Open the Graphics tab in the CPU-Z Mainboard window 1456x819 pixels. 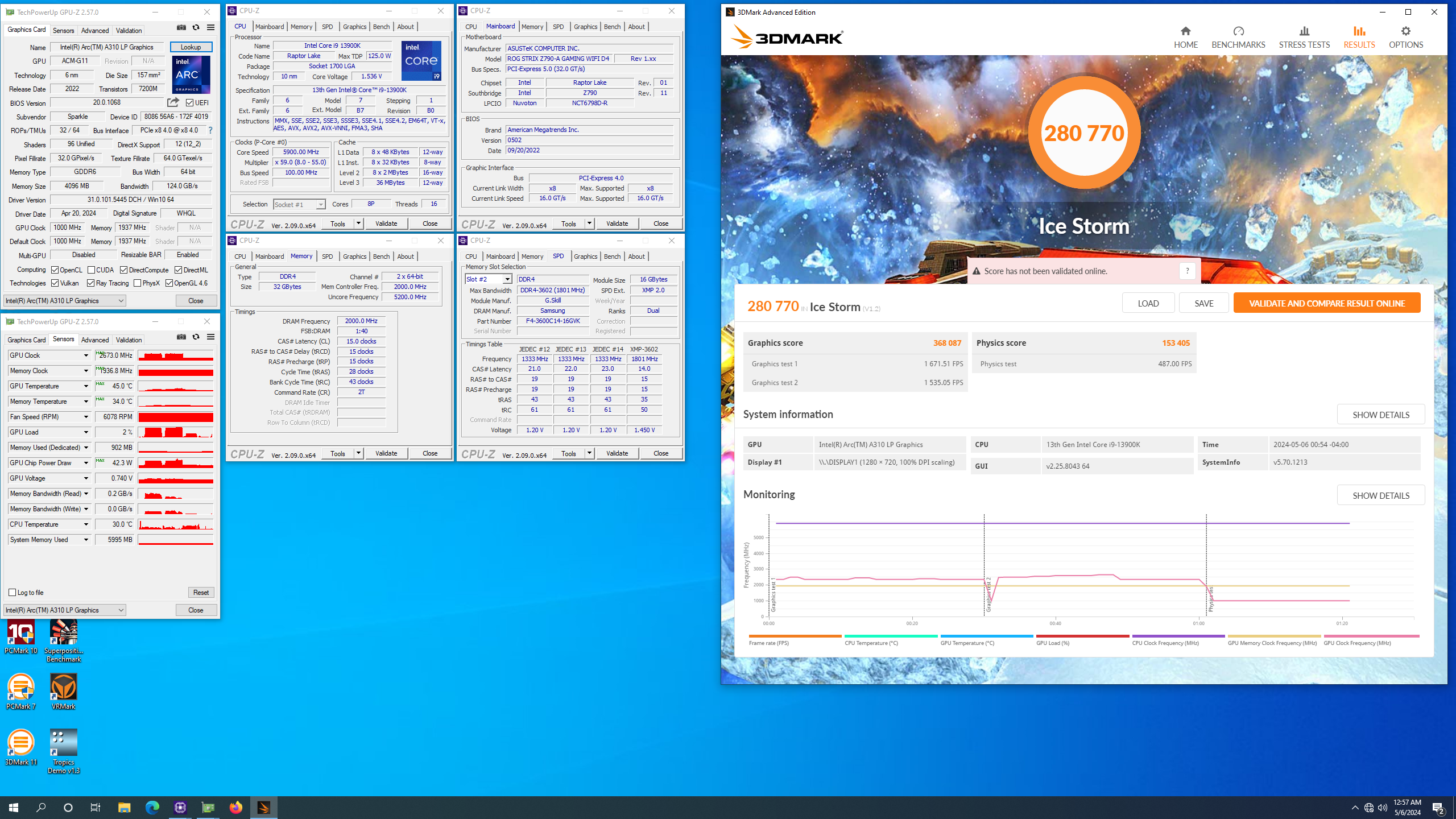coord(585,27)
